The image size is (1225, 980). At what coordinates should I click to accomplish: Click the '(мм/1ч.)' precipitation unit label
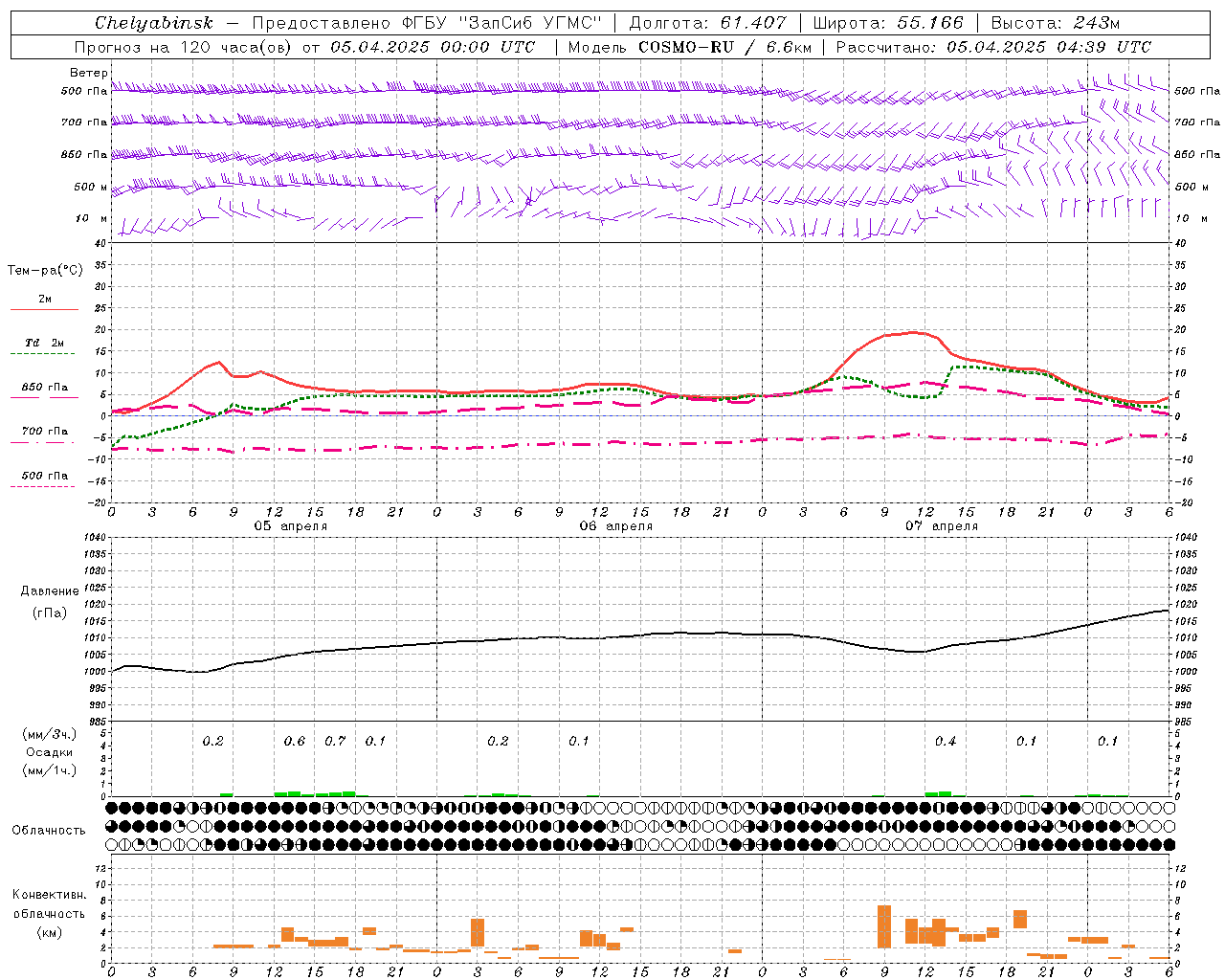[50, 770]
